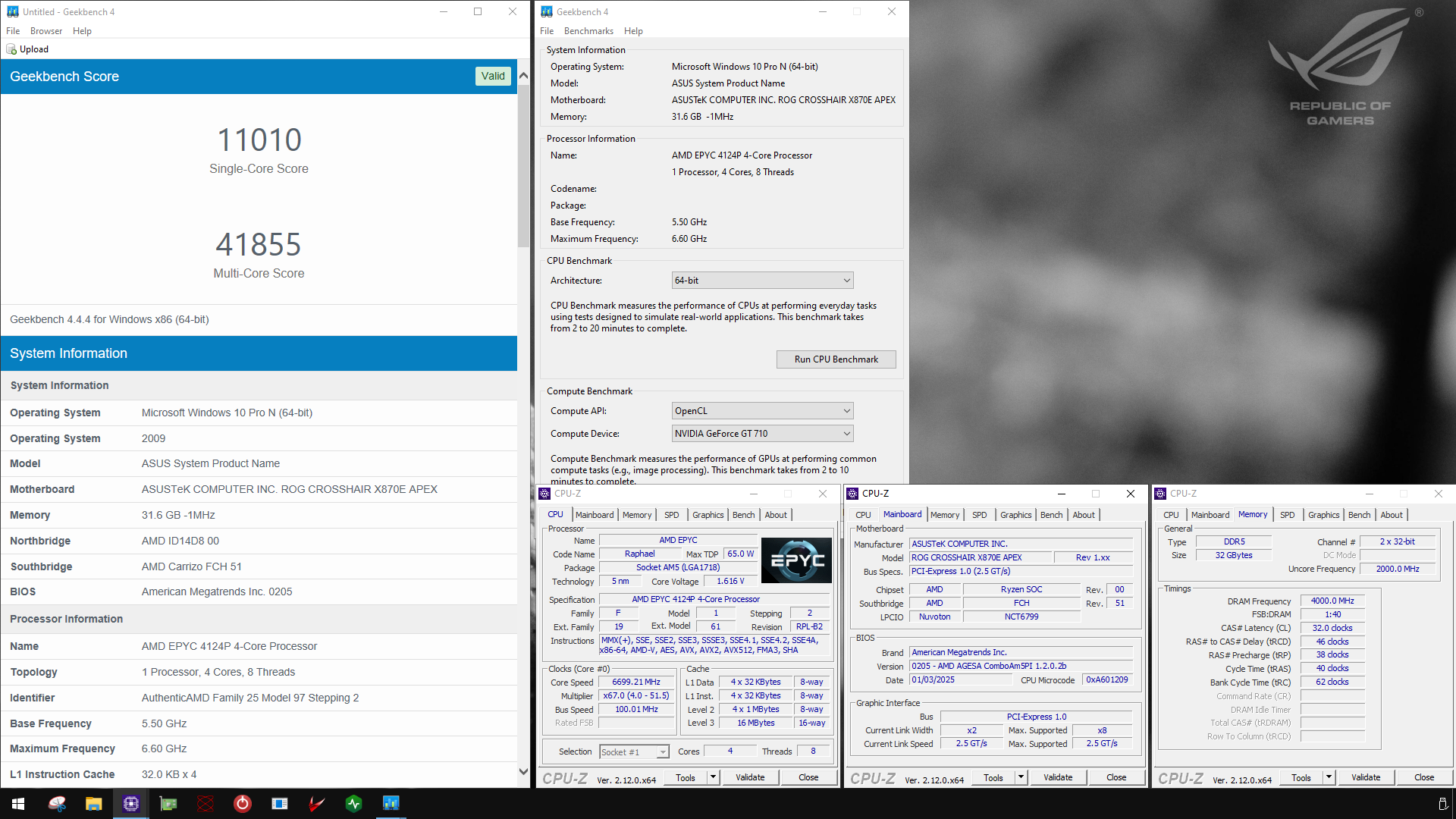This screenshot has width=1456, height=819.
Task: Click the EPYC processor logo in CPU-Z
Action: 796,560
